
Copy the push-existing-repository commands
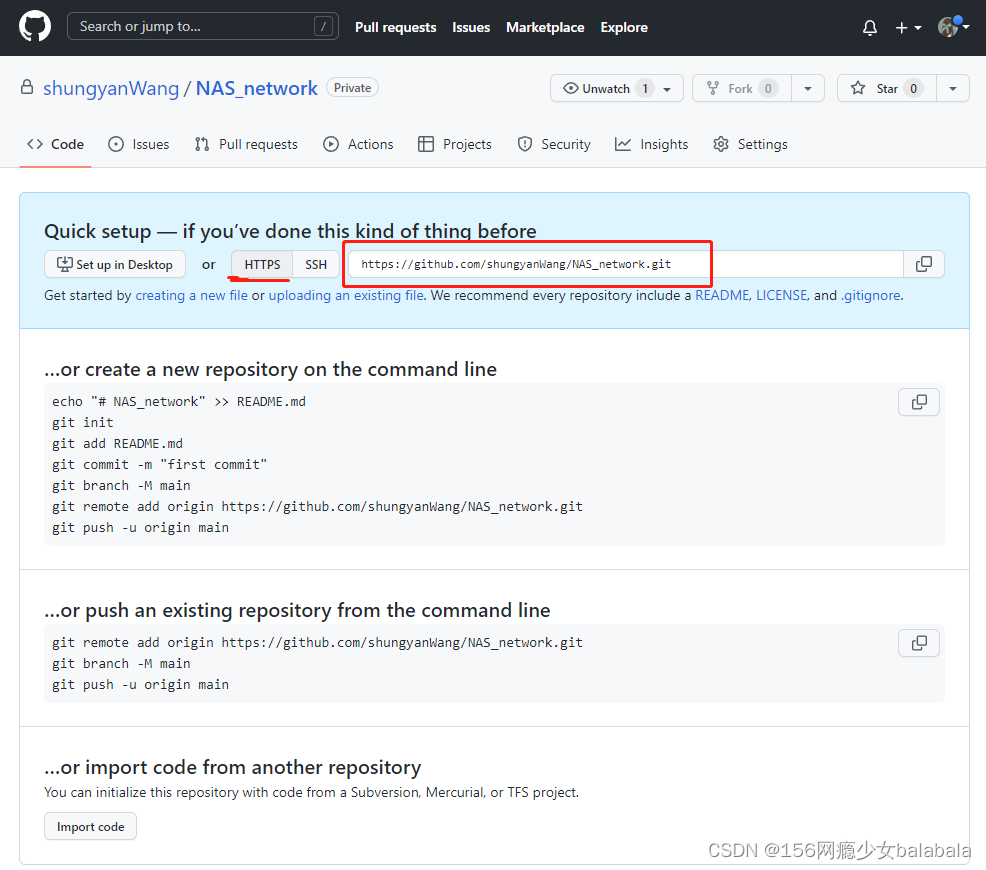[x=919, y=643]
